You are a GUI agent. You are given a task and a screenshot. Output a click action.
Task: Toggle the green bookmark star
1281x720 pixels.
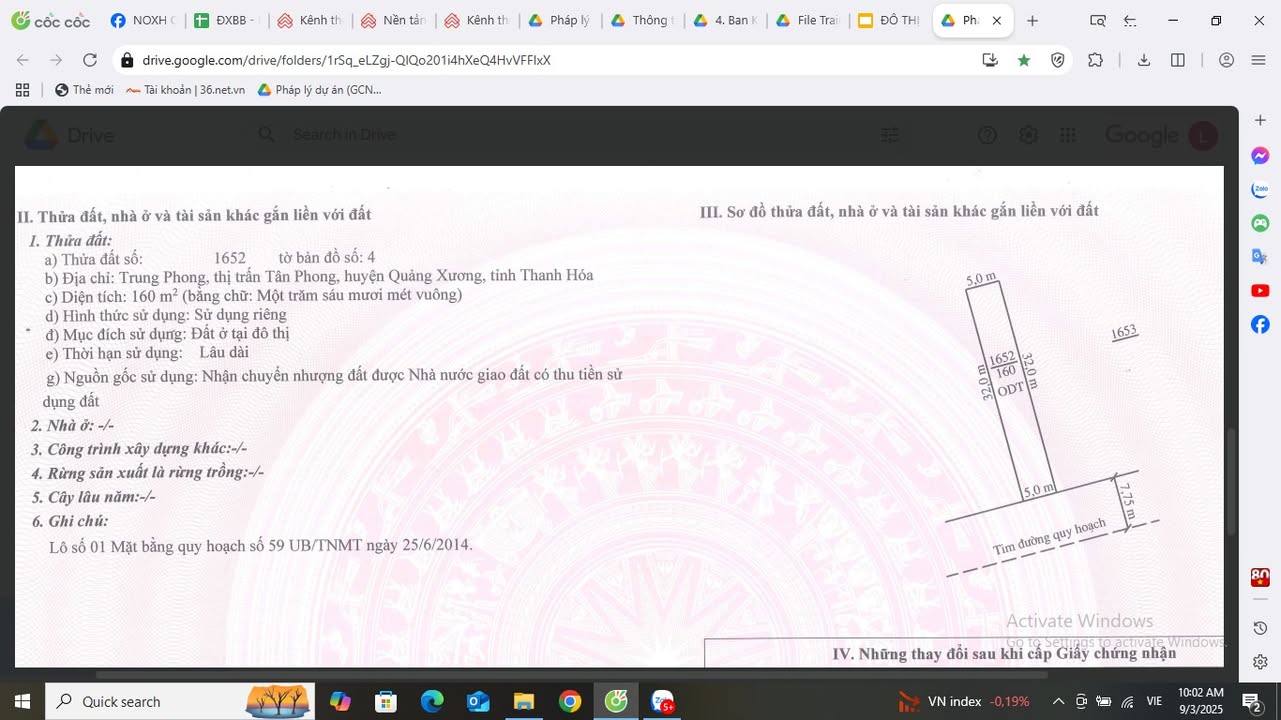coord(1024,60)
